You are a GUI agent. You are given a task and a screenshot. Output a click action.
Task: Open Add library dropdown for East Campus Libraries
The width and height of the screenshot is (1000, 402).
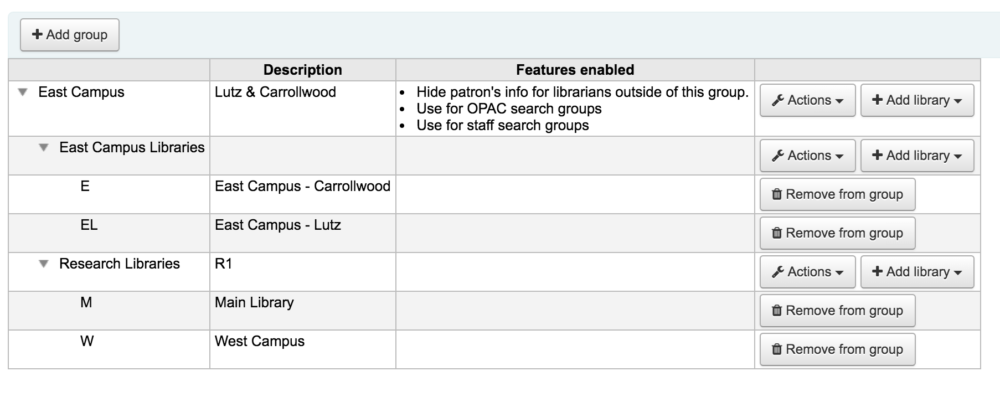pos(917,156)
